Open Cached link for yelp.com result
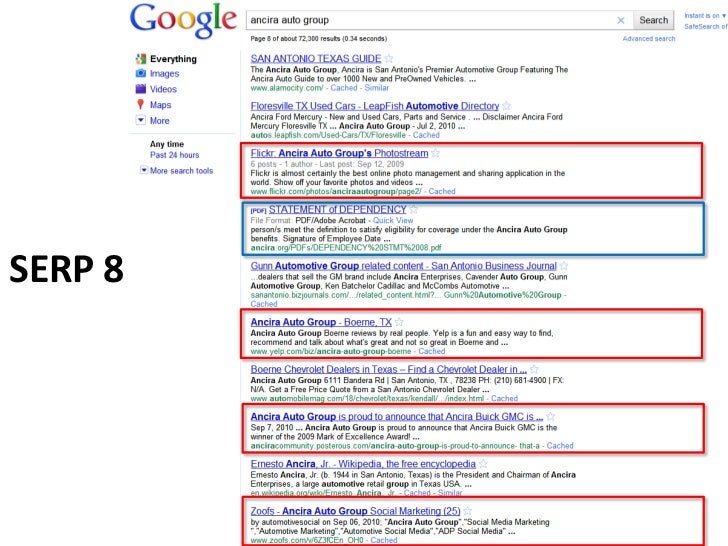The image size is (728, 546). (x=431, y=351)
